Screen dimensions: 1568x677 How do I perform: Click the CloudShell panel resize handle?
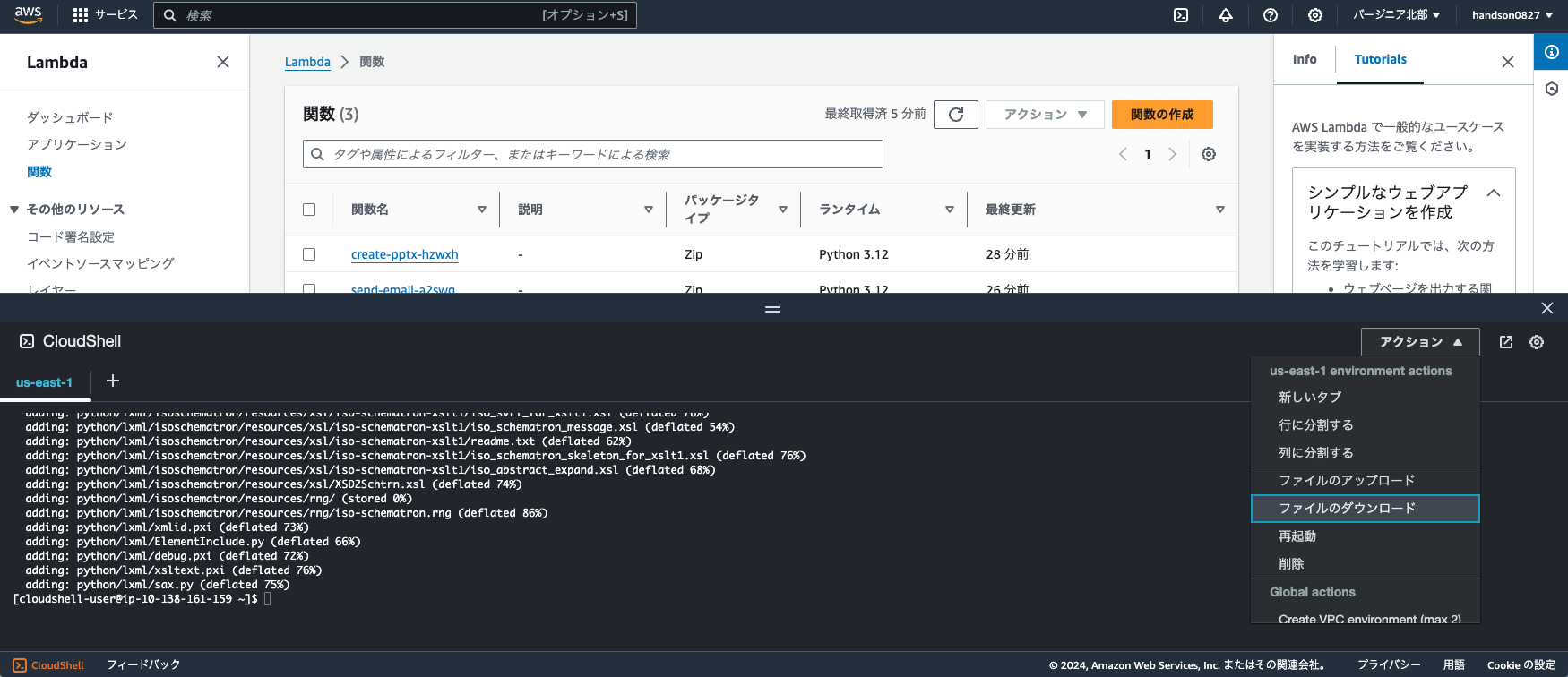pyautogui.click(x=772, y=309)
